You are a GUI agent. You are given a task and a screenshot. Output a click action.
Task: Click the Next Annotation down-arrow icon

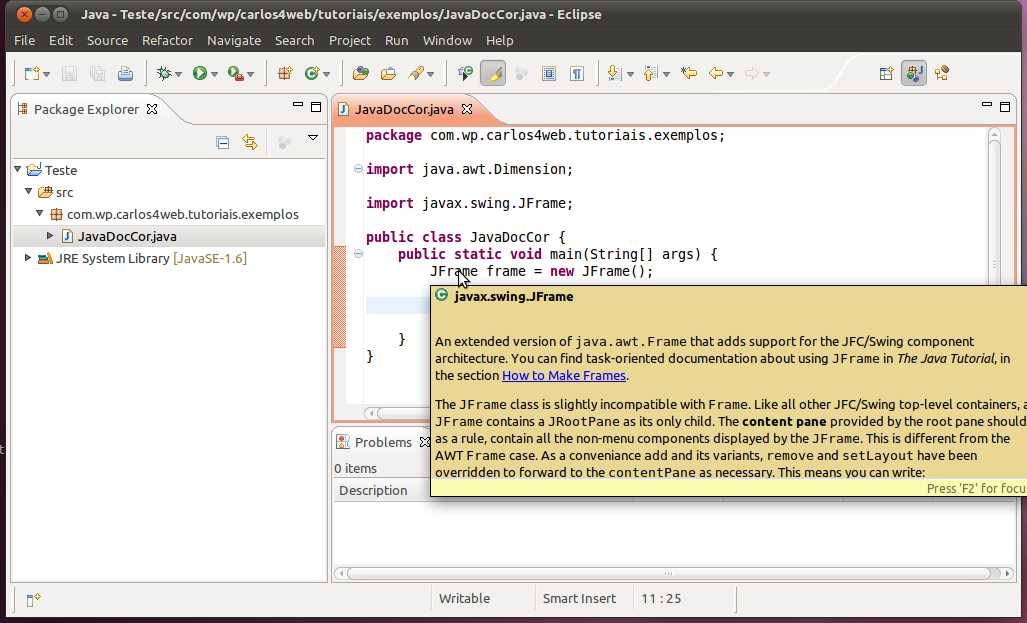(x=614, y=73)
